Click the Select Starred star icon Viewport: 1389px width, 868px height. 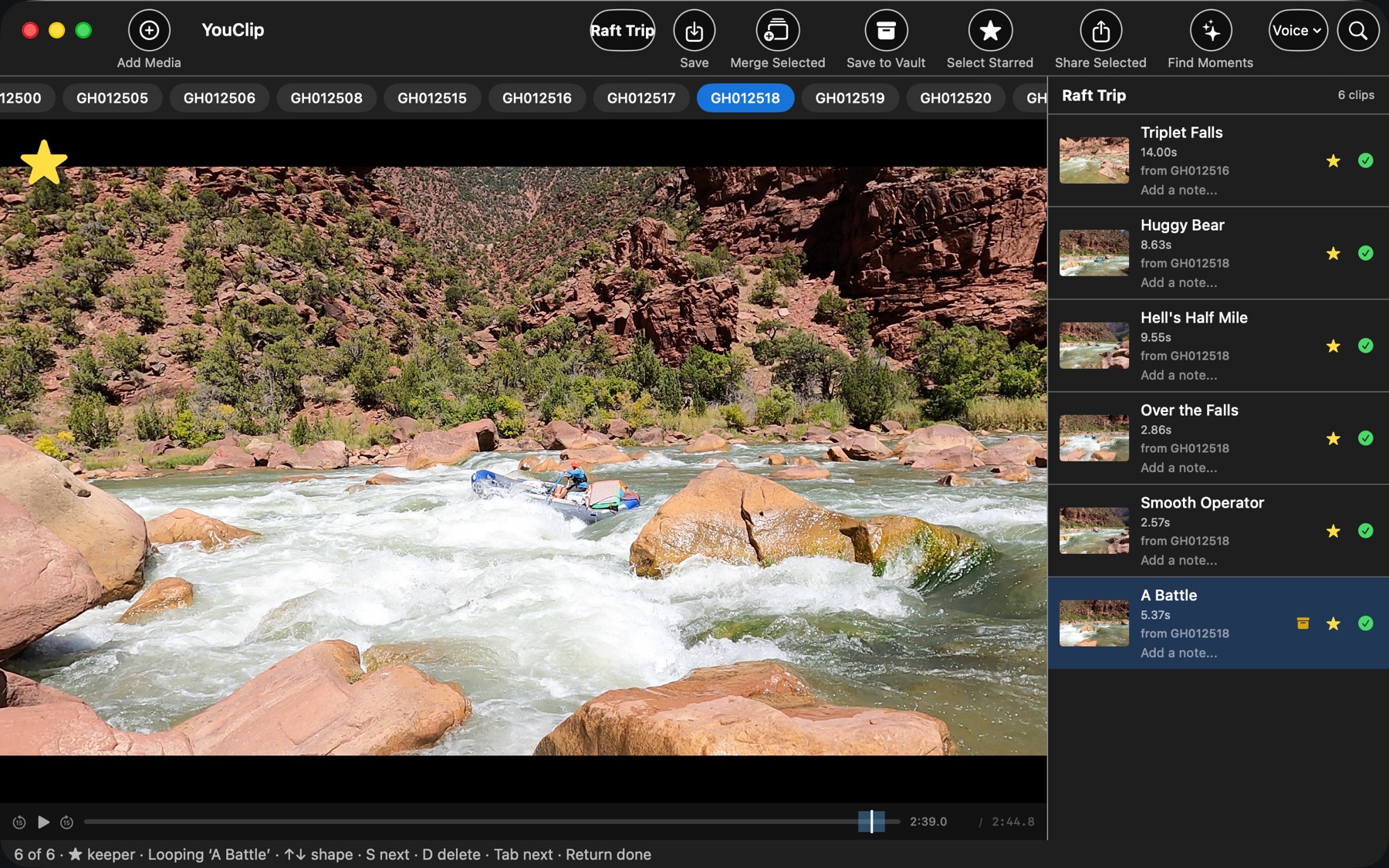(x=990, y=30)
